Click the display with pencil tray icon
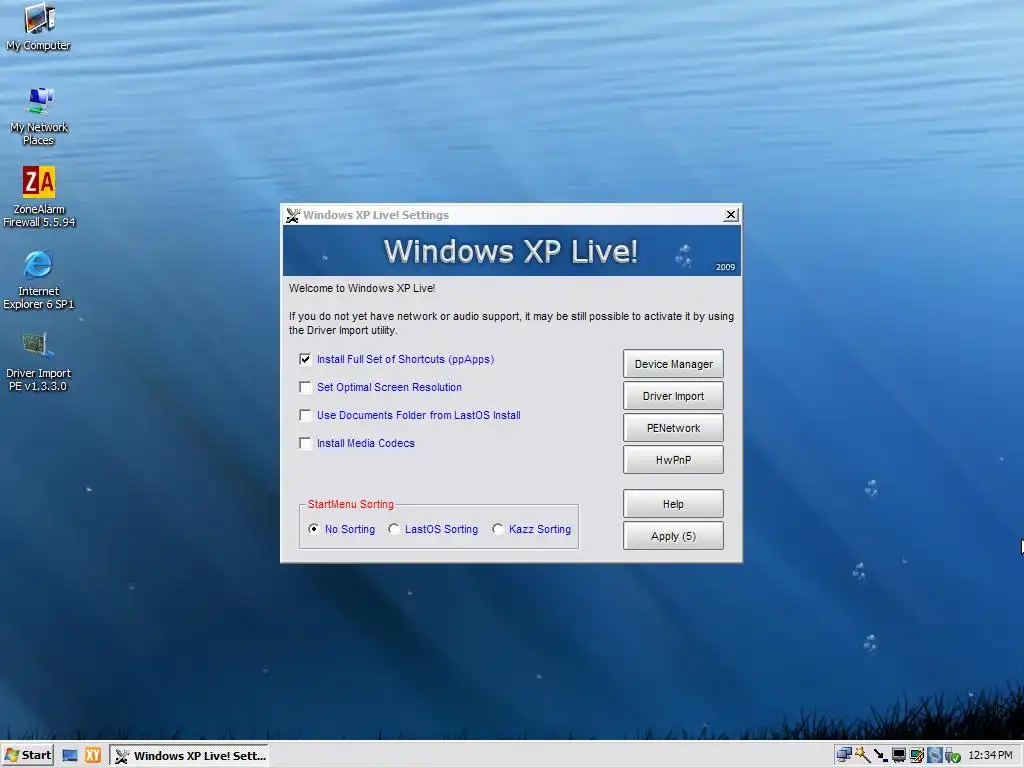 tap(916, 755)
